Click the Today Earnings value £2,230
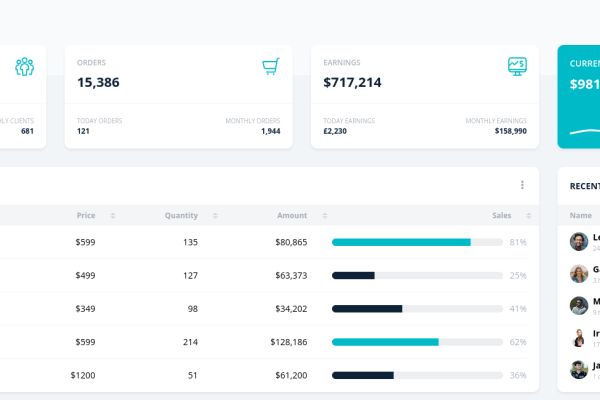Screen dimensions: 600x400 click(x=335, y=131)
